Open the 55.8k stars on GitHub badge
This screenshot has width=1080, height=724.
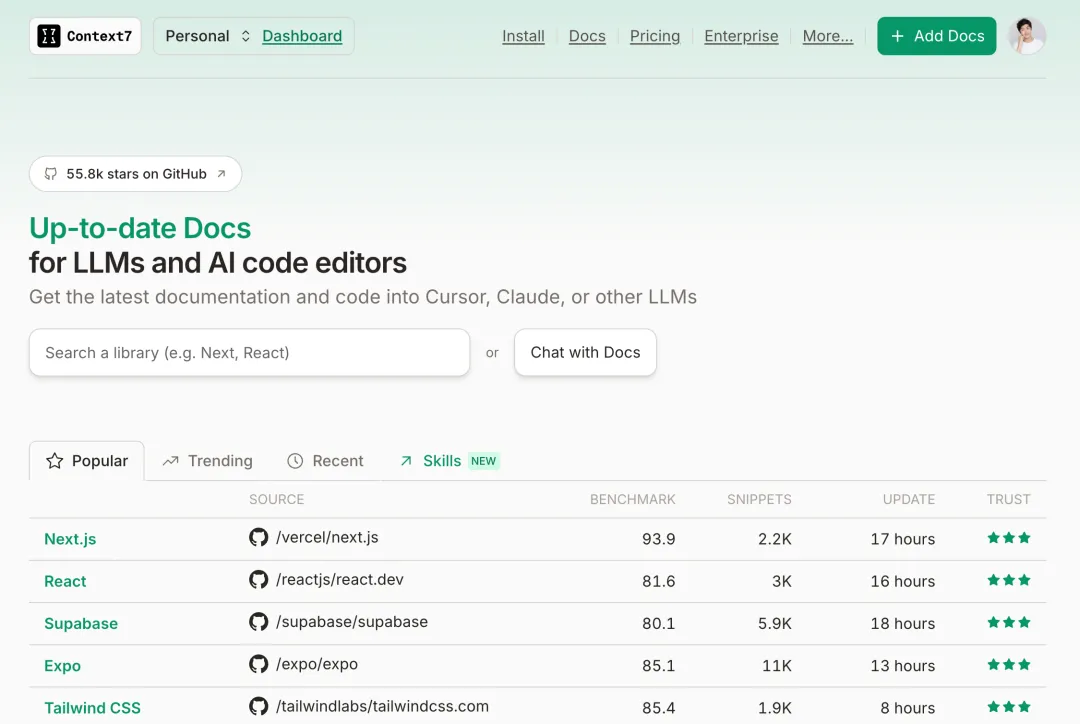[136, 174]
